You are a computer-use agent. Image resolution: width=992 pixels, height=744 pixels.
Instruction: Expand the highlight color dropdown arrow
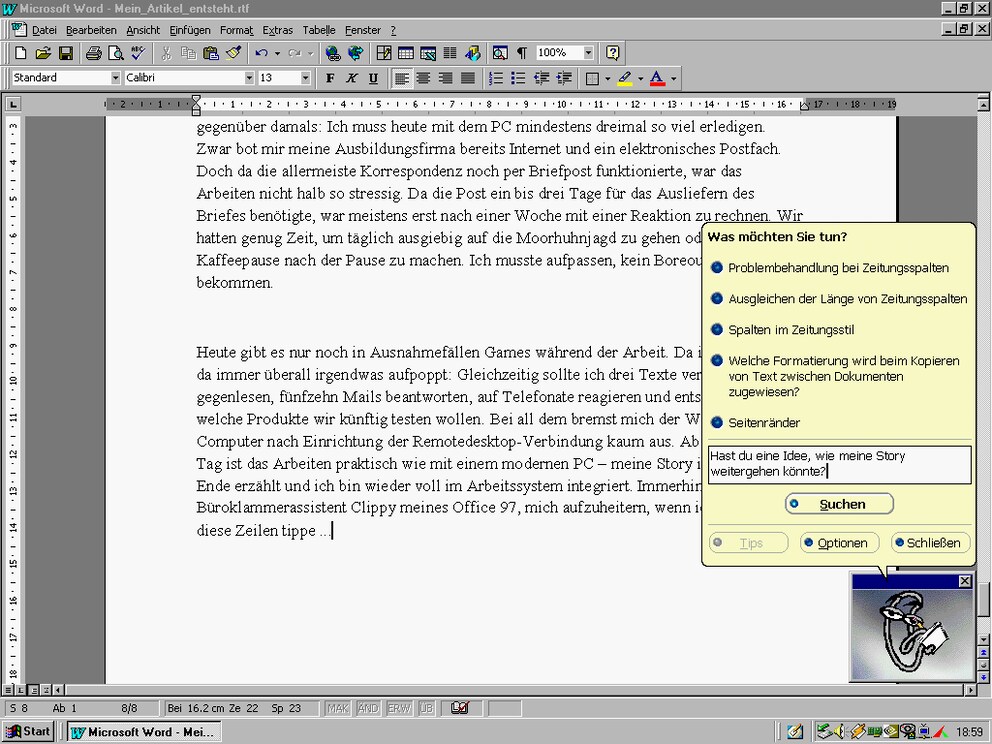pos(640,78)
